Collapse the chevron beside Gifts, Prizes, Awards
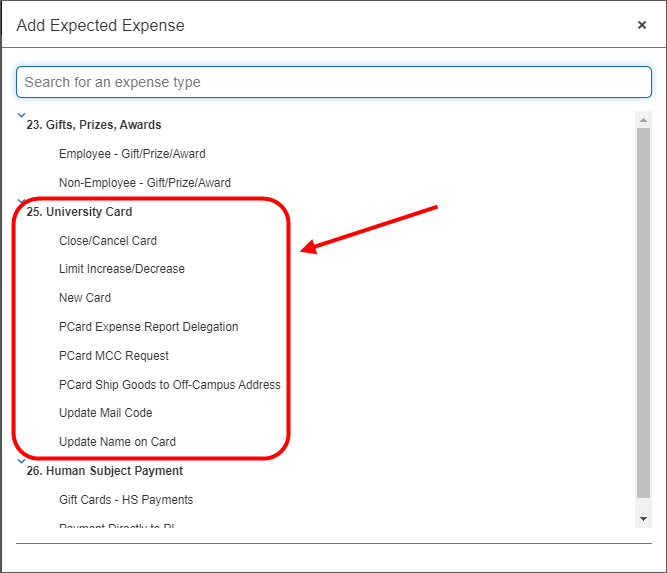 coord(21,116)
